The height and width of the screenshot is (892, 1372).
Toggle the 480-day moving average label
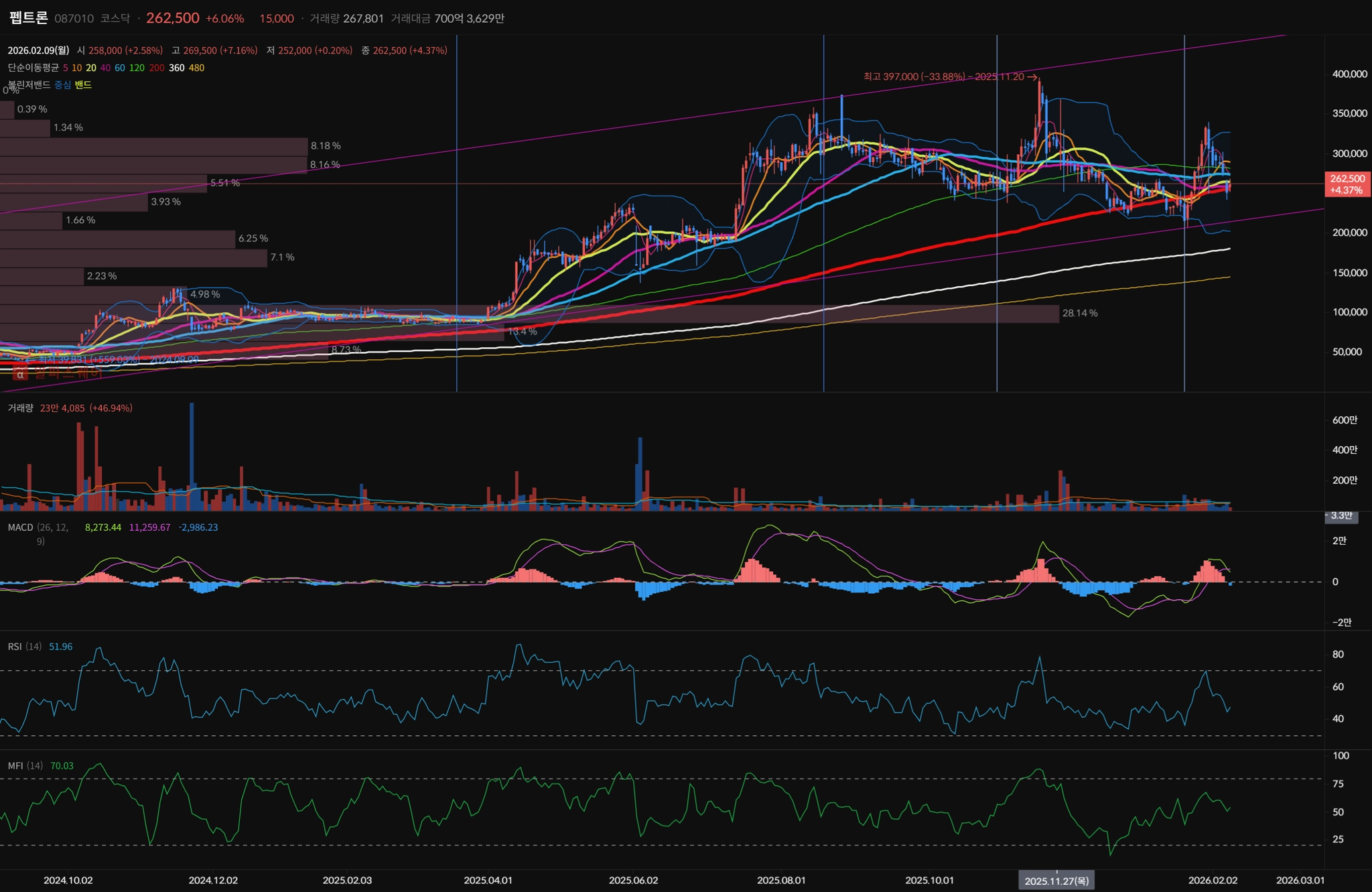pos(196,68)
